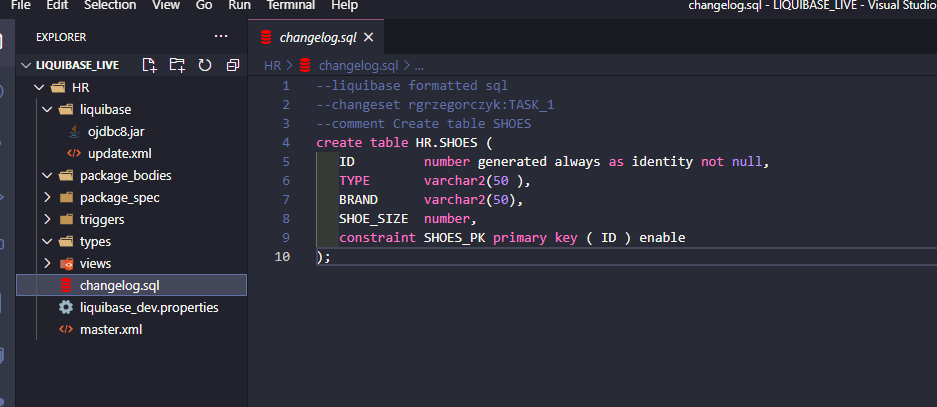Click 'SHOES_PK' constraint name in the code
Image resolution: width=937 pixels, height=407 pixels.
click(455, 238)
